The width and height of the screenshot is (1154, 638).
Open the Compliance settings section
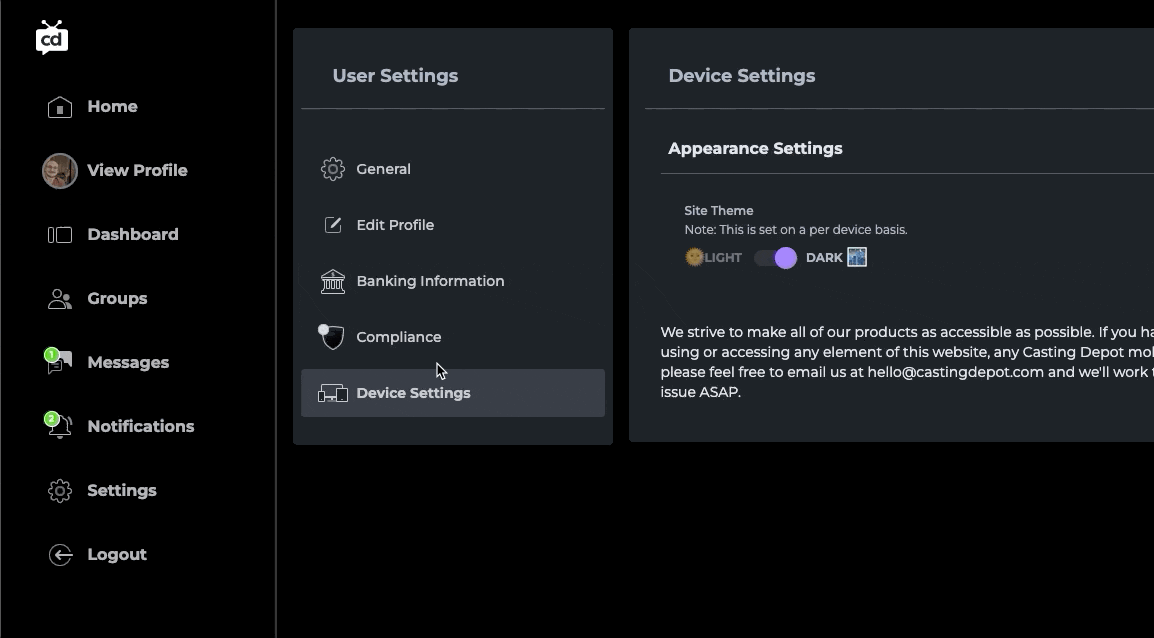[x=398, y=337]
